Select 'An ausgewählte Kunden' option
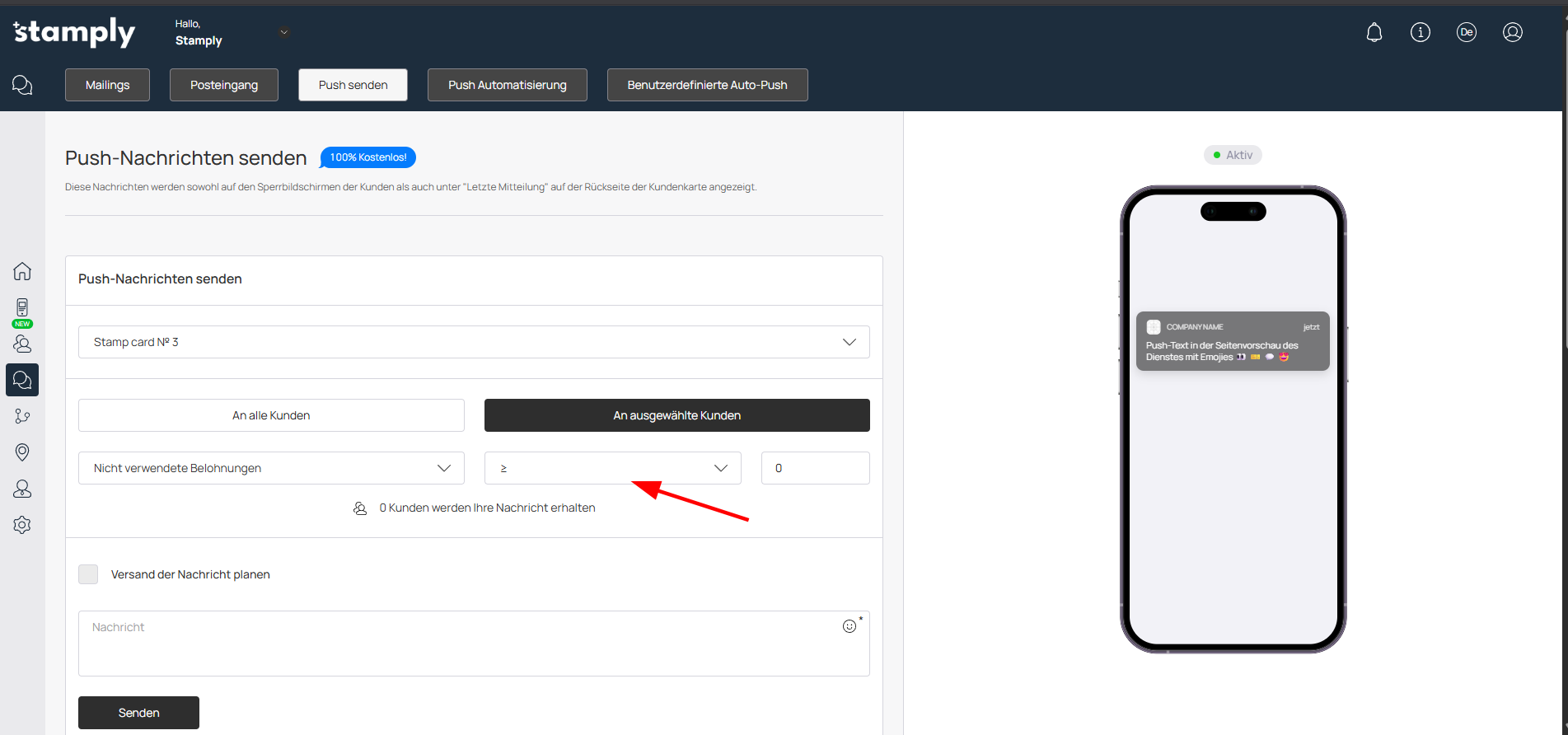Image resolution: width=1568 pixels, height=735 pixels. 676,415
